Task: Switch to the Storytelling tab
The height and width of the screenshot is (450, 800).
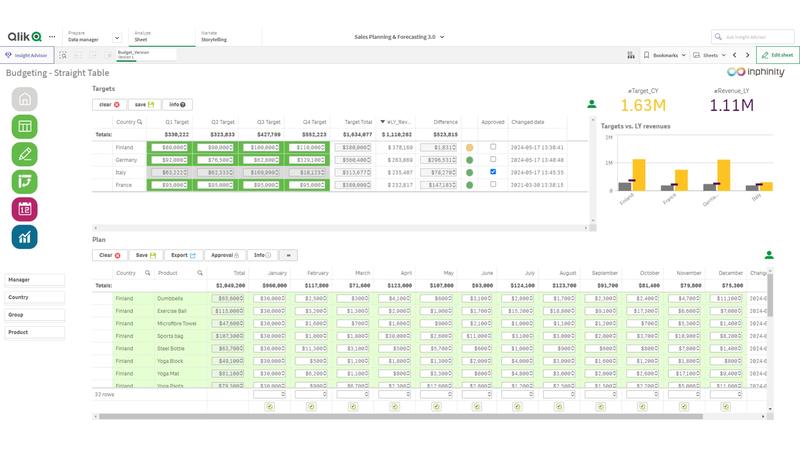Action: 214,37
